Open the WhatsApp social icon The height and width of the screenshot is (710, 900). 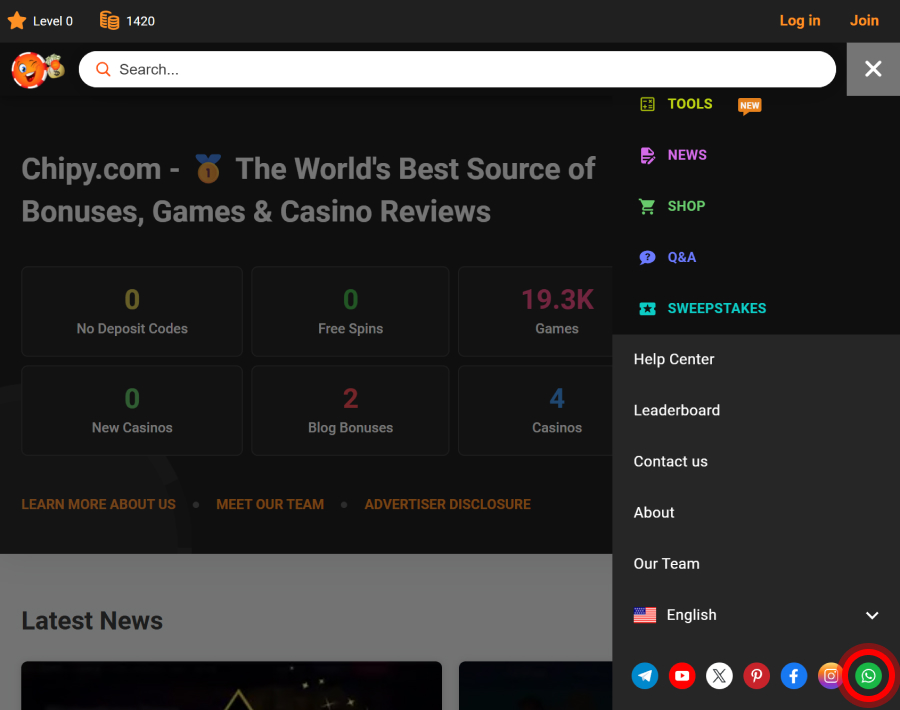point(868,676)
